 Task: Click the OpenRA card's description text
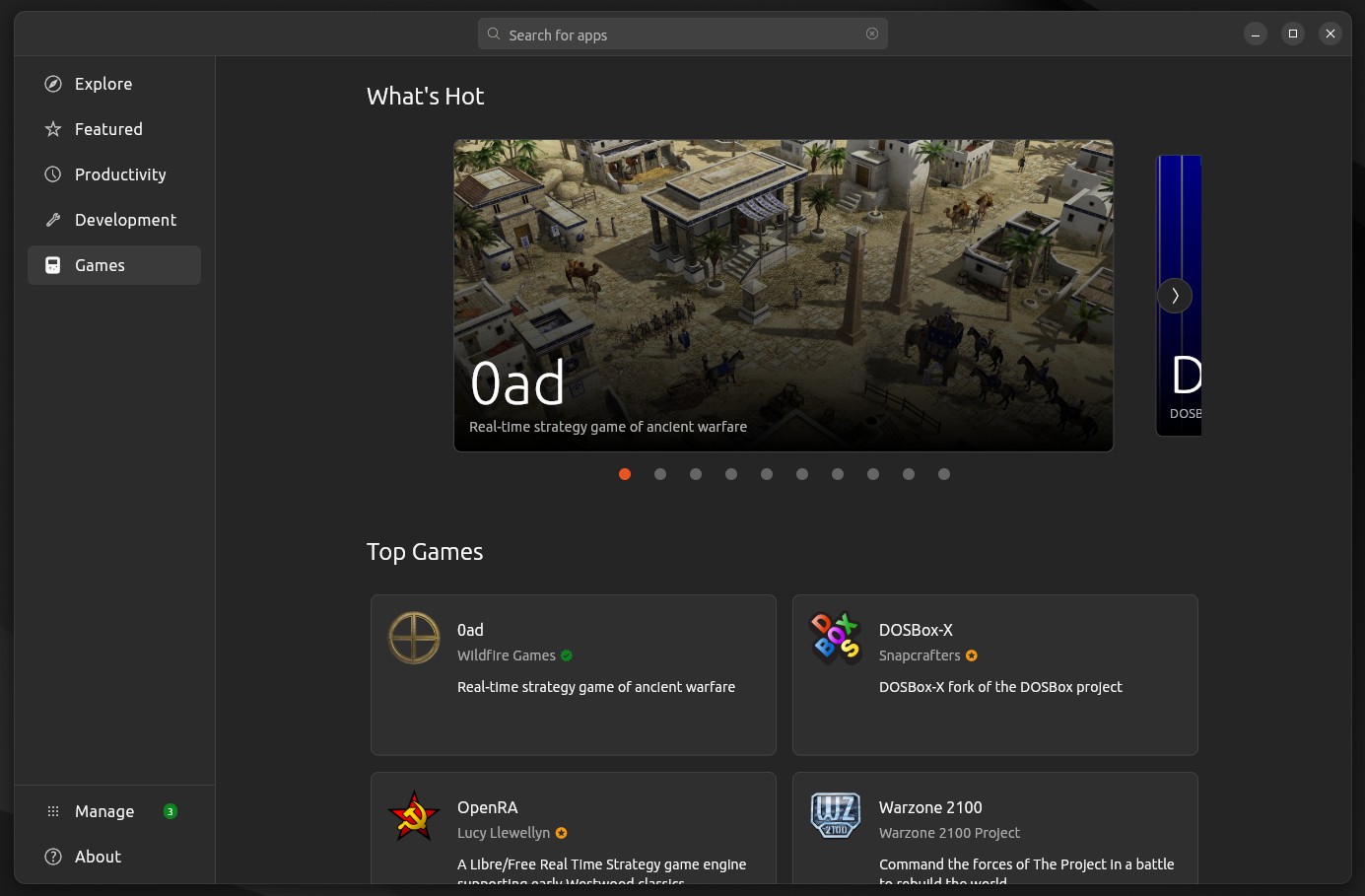click(x=601, y=871)
